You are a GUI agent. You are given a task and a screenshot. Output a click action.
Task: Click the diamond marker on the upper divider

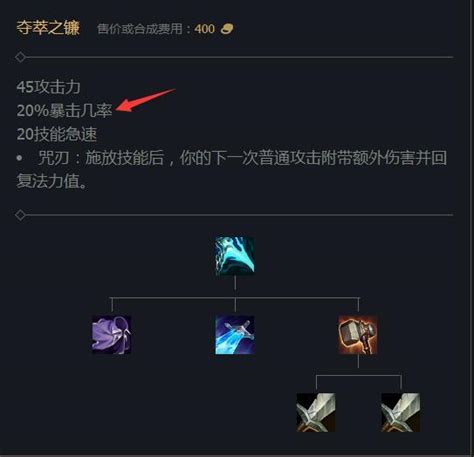pos(20,57)
